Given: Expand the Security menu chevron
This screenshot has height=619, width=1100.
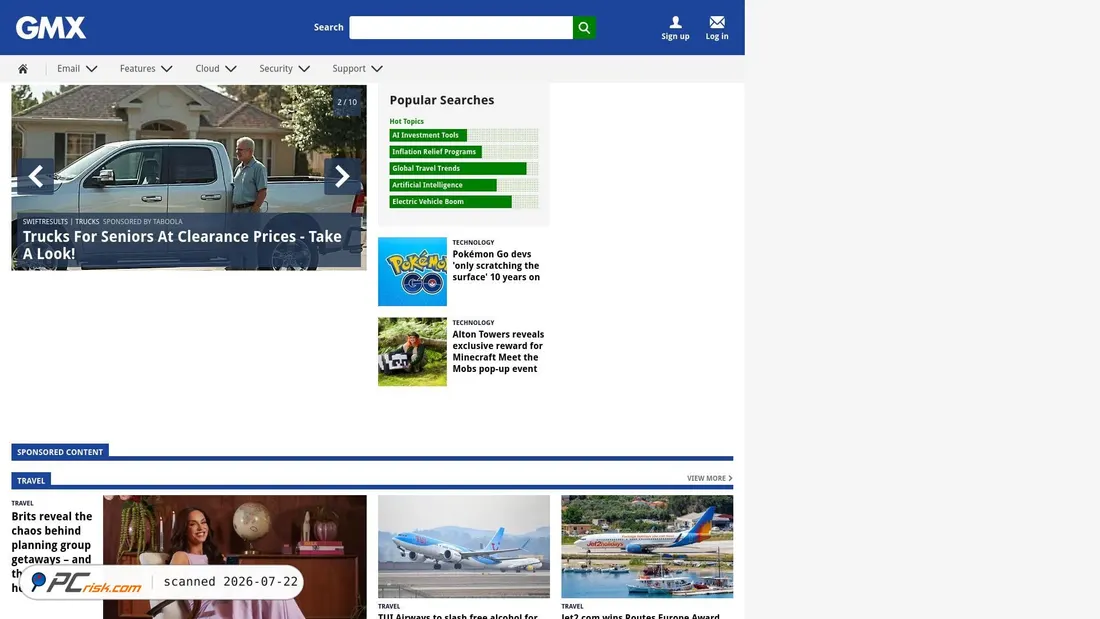Looking at the screenshot, I should tap(304, 69).
